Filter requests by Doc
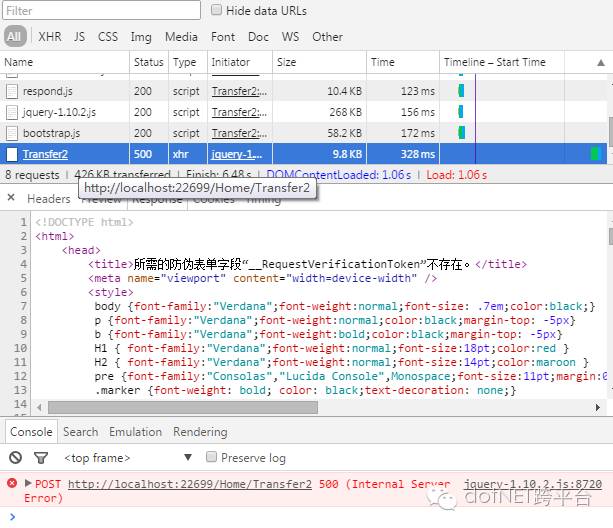The image size is (613, 528). 258,37
